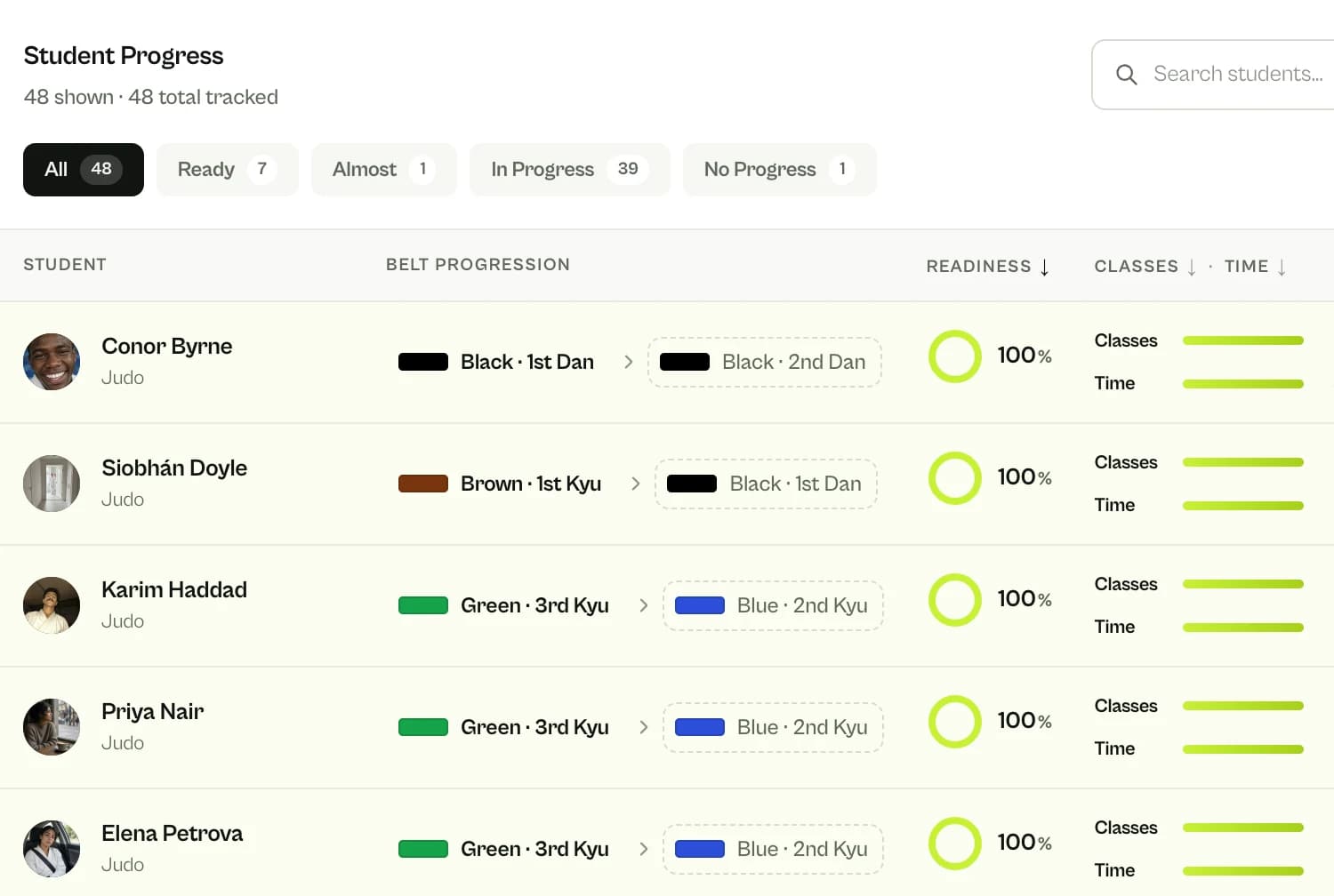This screenshot has height=896, width=1334.
Task: Open Siobhán Doyle's avatar photo
Action: (52, 484)
